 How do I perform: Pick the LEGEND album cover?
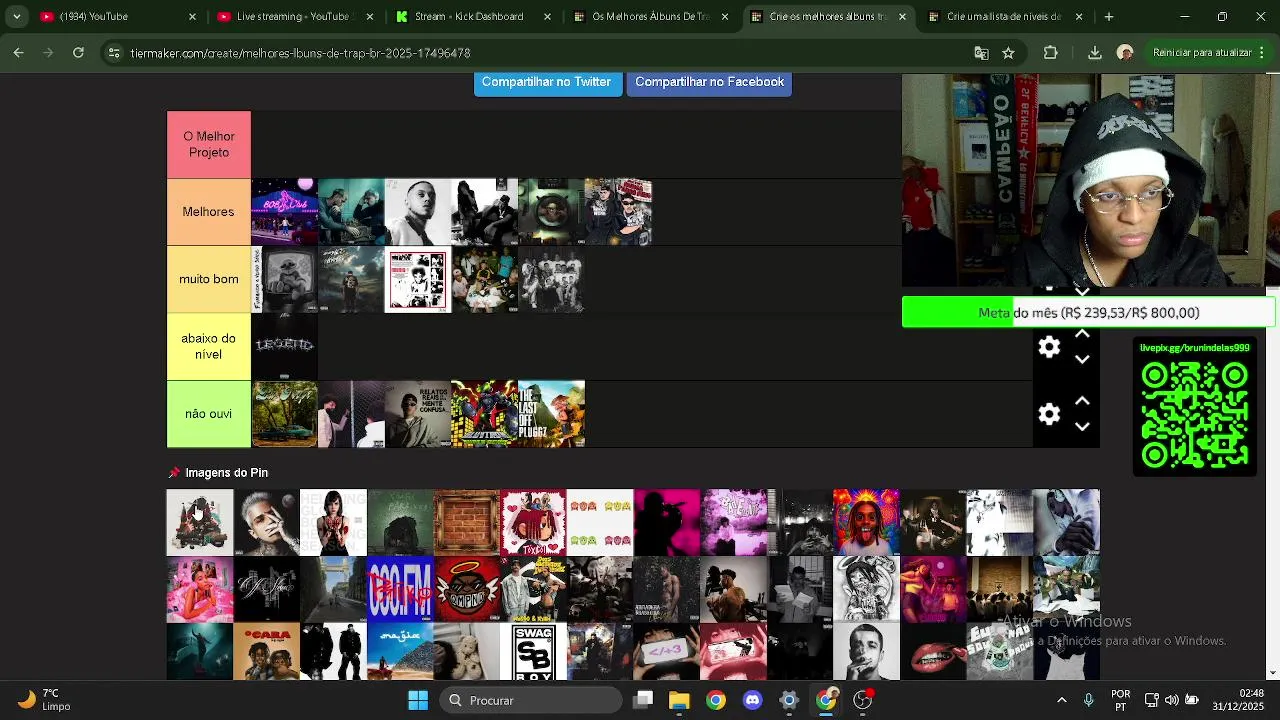click(x=284, y=346)
